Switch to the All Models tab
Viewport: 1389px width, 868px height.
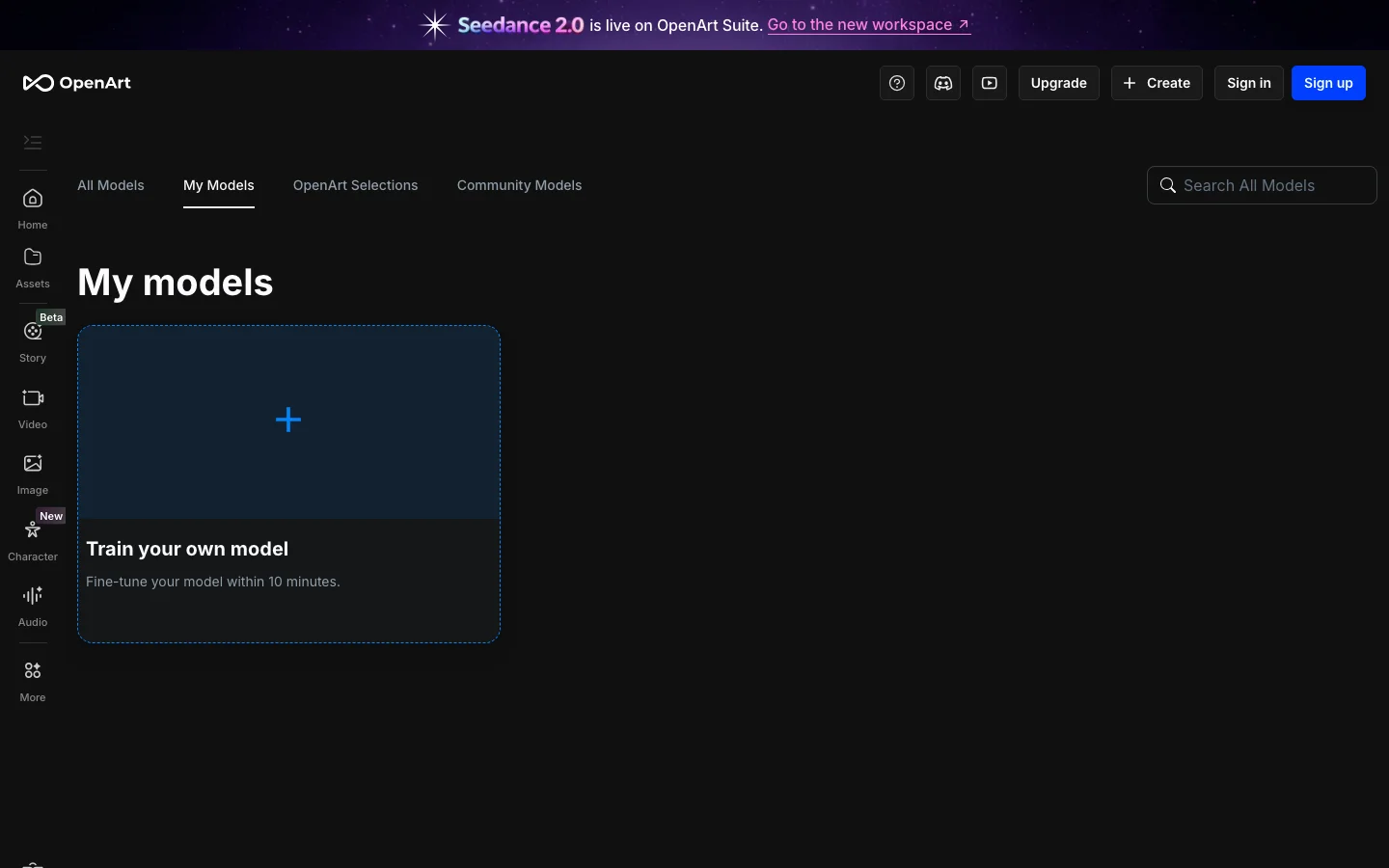[x=111, y=185]
